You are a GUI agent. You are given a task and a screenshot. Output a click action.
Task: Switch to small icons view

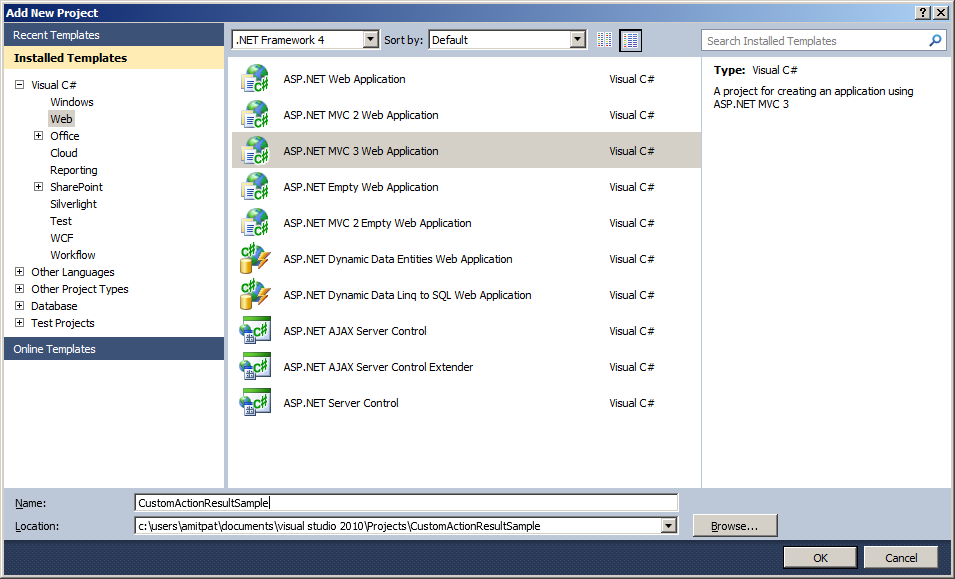coord(604,40)
